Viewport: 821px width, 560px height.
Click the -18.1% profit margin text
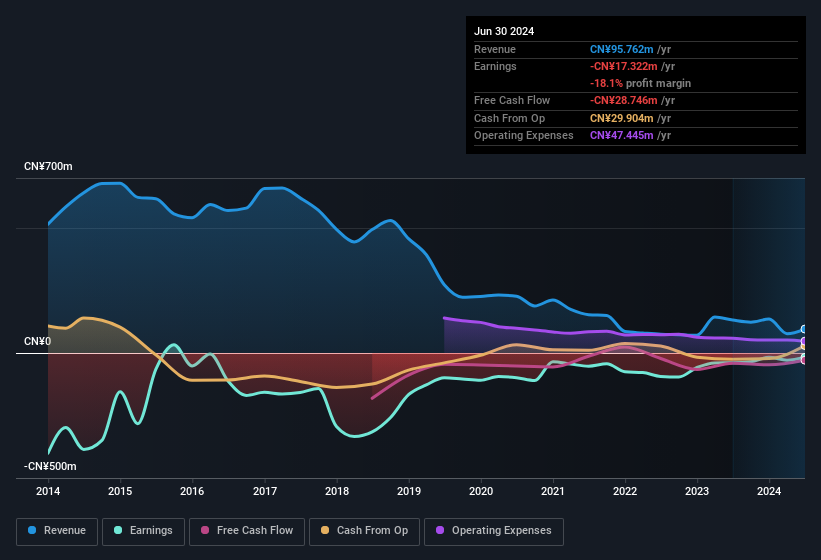click(x=640, y=83)
